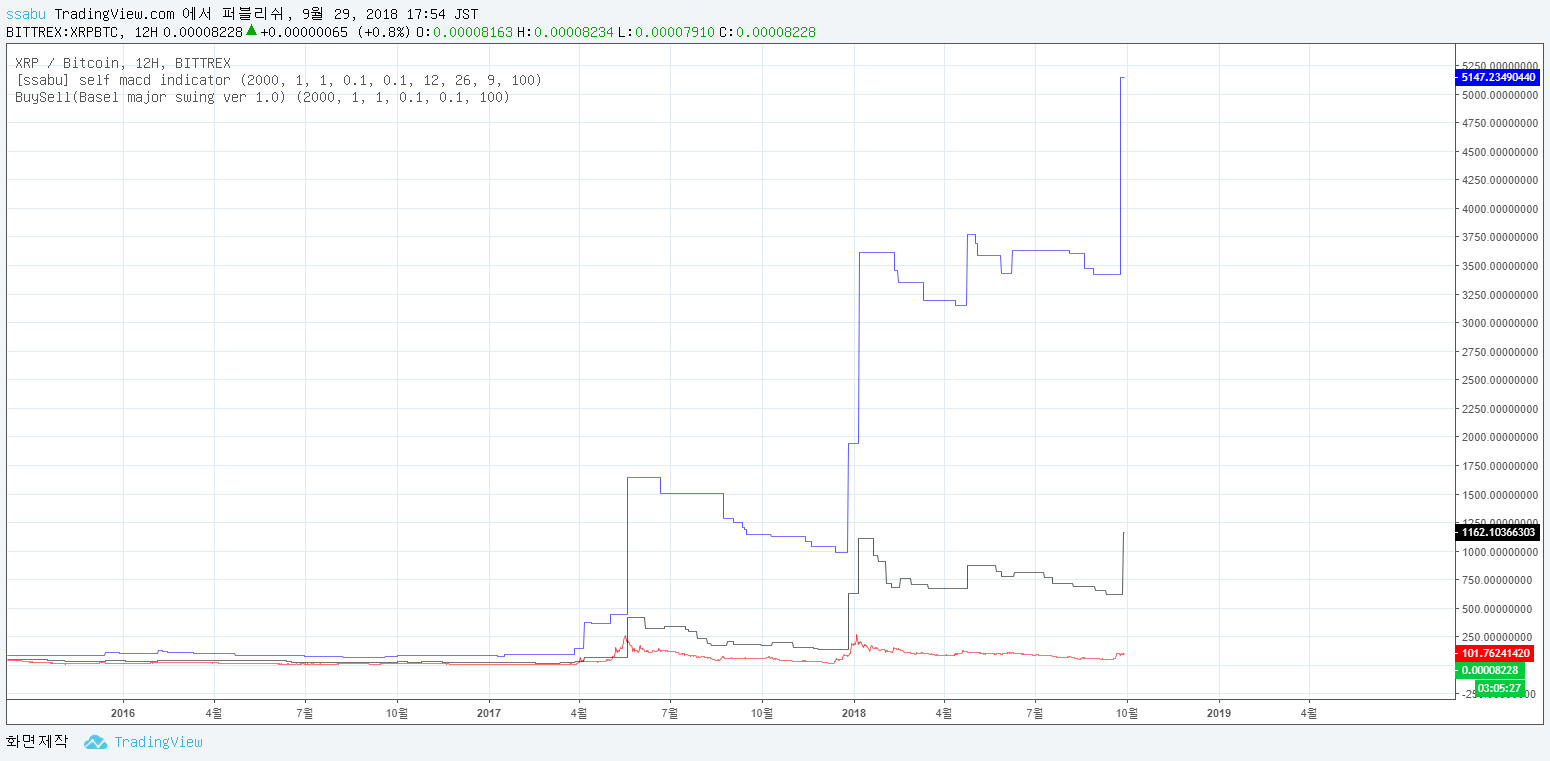Screen dimensions: 1550x761
Task: Open the ssabu author profile link
Action: (27, 15)
